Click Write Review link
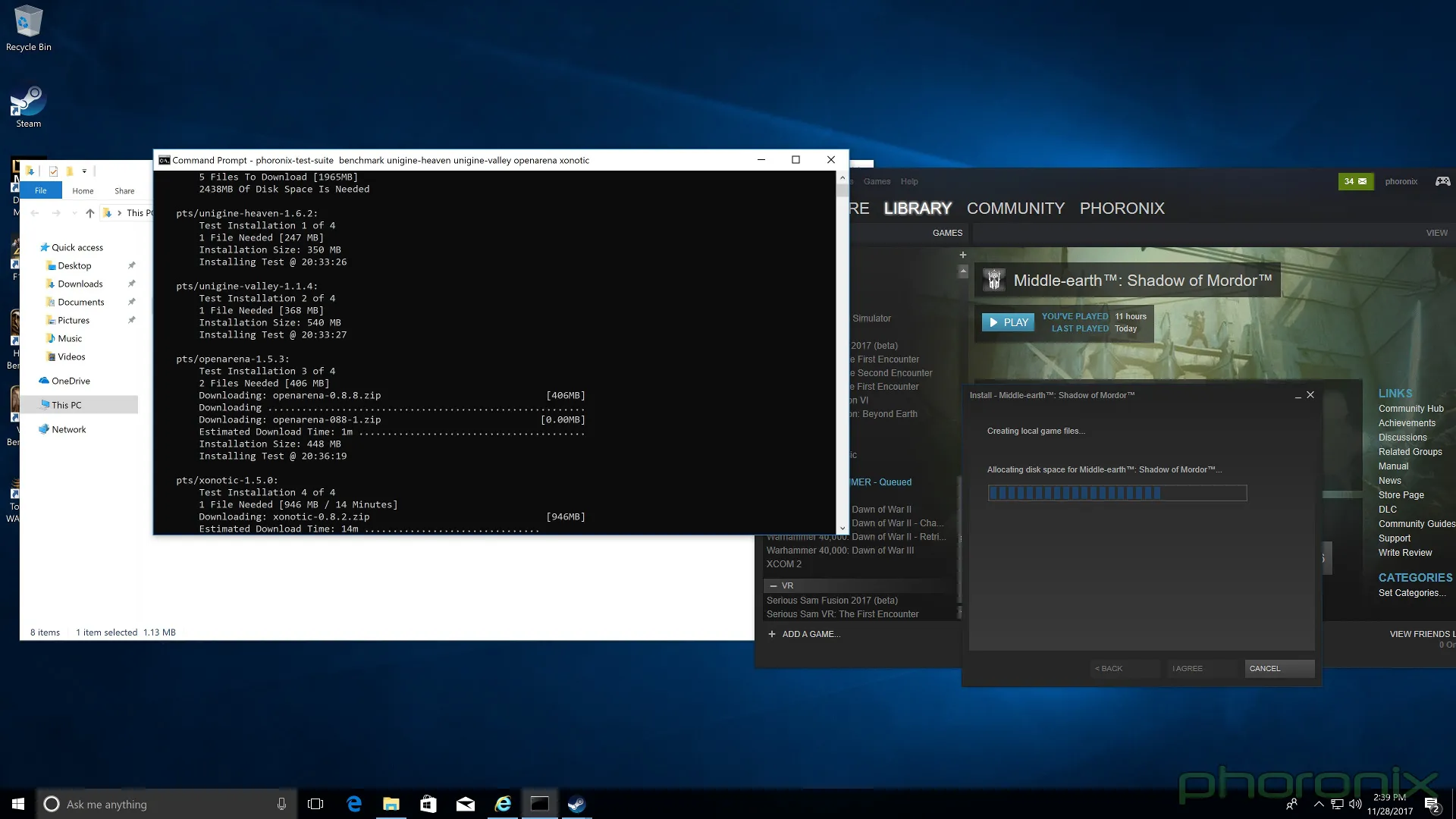Screen dimensions: 1456x819 (x=1404, y=553)
